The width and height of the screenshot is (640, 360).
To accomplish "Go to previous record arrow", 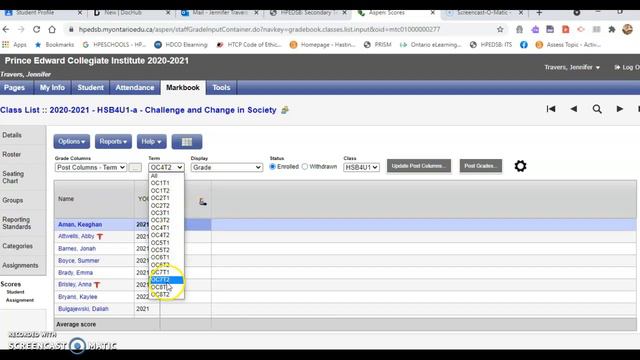I will (573, 109).
